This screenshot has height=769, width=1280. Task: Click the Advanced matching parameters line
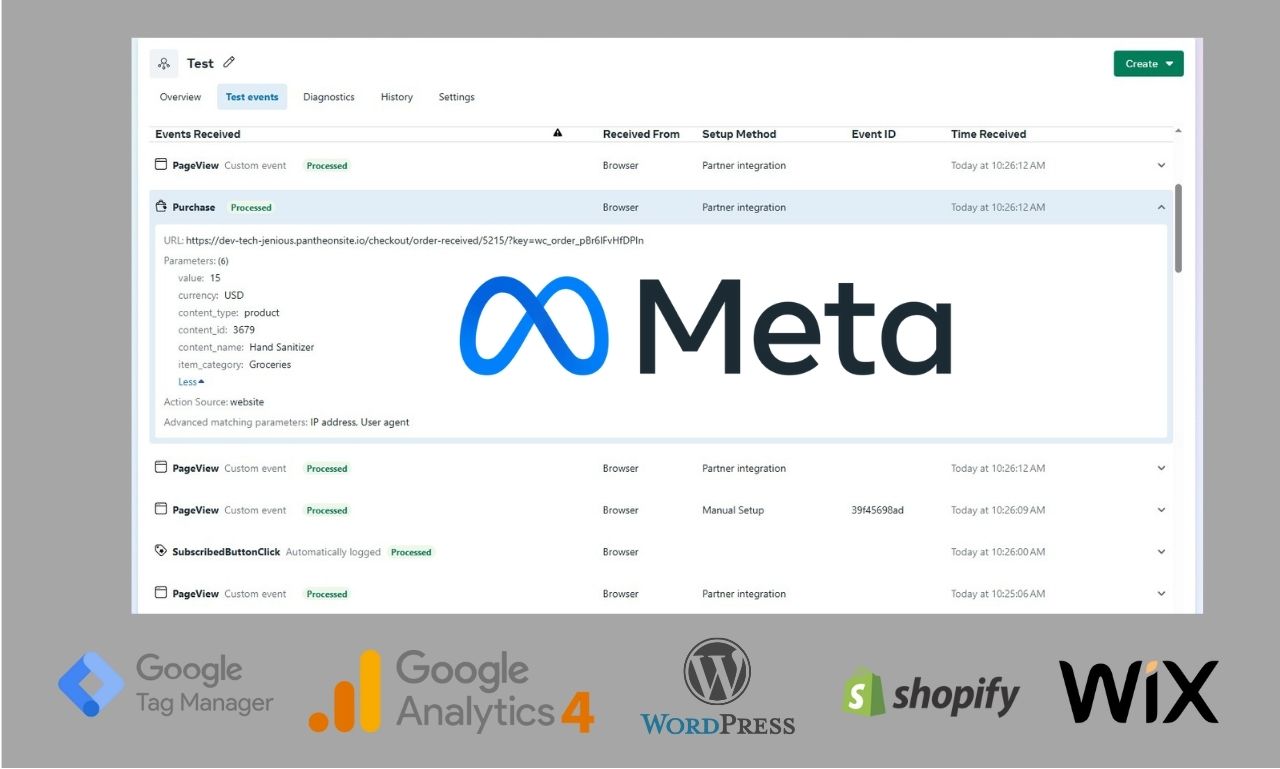click(x=287, y=422)
